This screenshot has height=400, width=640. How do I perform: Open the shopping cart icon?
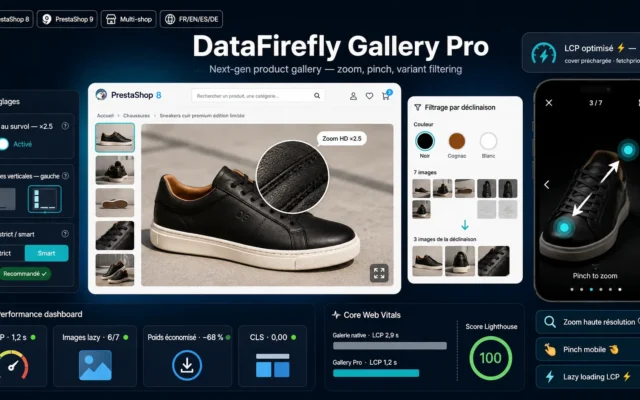tap(385, 96)
